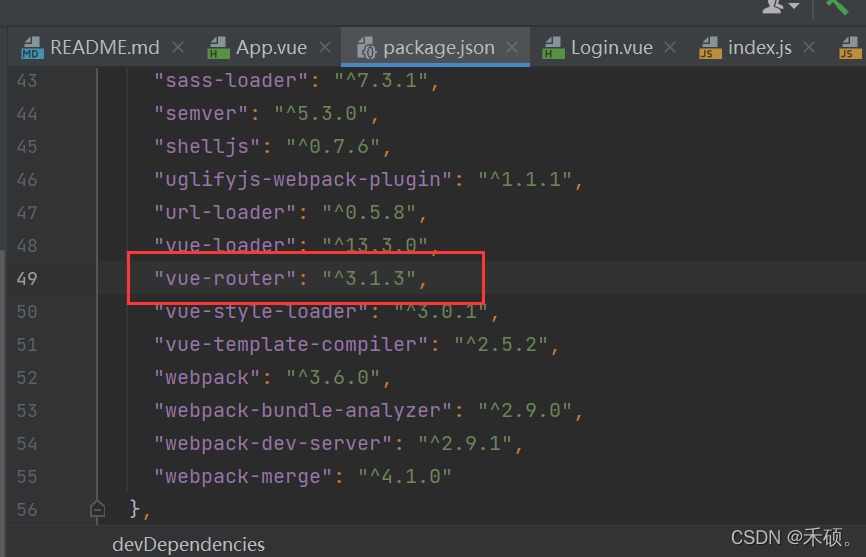
Task: Switch to the README.md tab
Action: [x=104, y=48]
